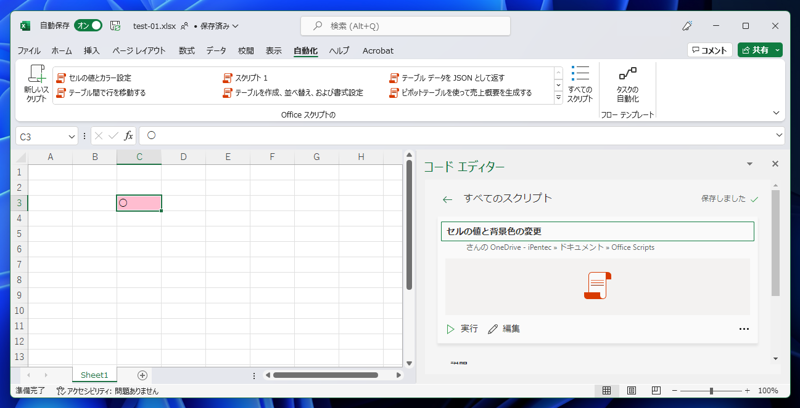This screenshot has height=408, width=800.
Task: Select テーブル データを JSON として返す script
Action: [447, 78]
